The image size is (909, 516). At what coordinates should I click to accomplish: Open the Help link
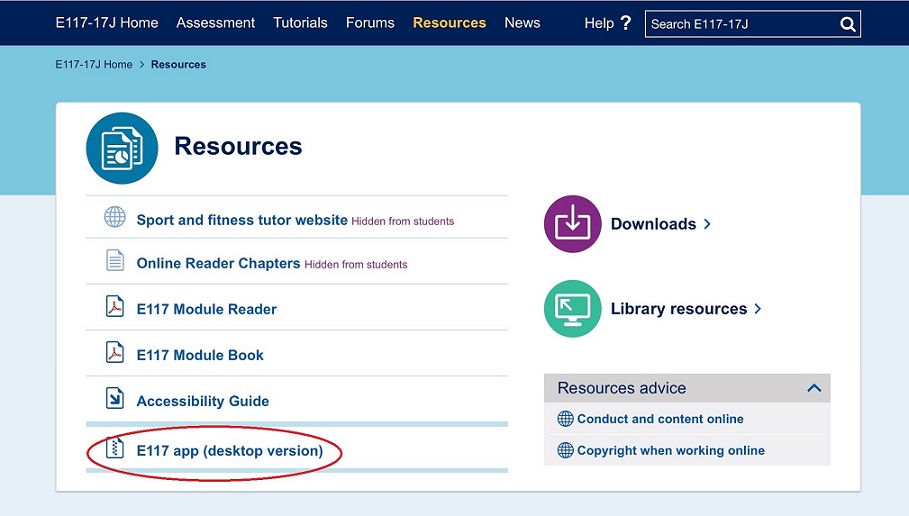tap(599, 23)
